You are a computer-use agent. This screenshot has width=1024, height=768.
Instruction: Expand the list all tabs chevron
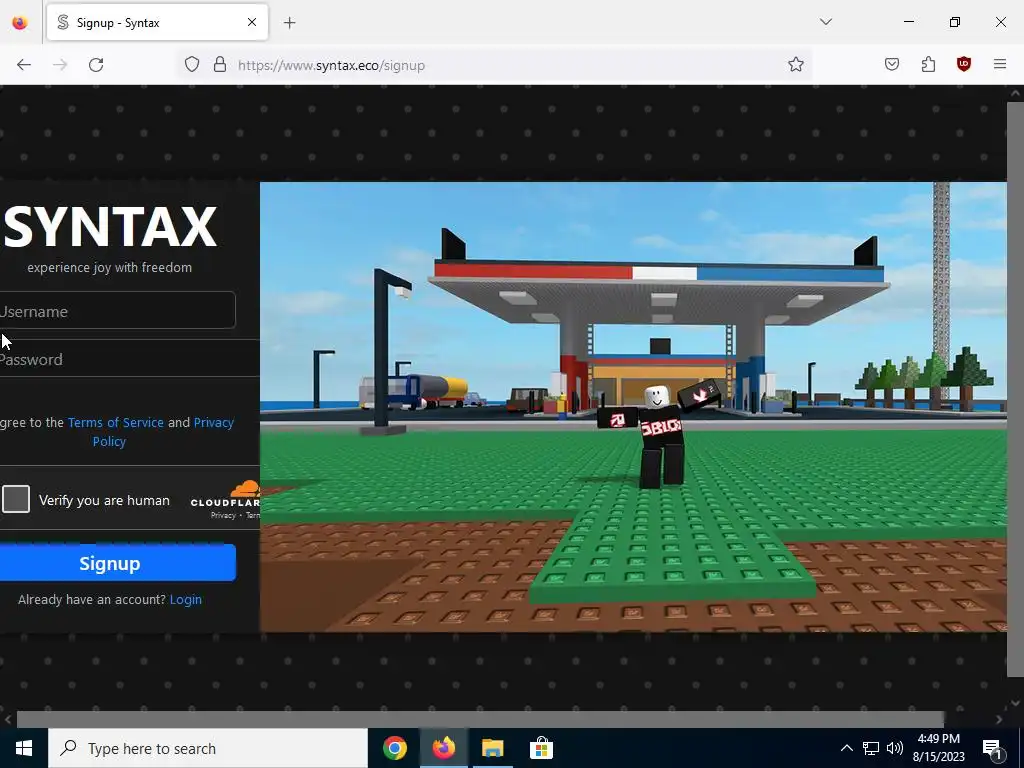826,22
